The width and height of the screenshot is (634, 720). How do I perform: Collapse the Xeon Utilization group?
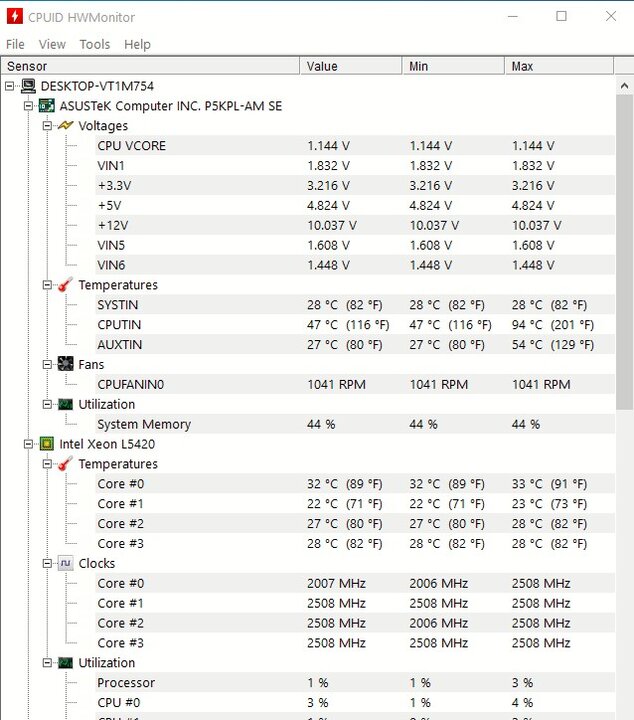(x=47, y=663)
